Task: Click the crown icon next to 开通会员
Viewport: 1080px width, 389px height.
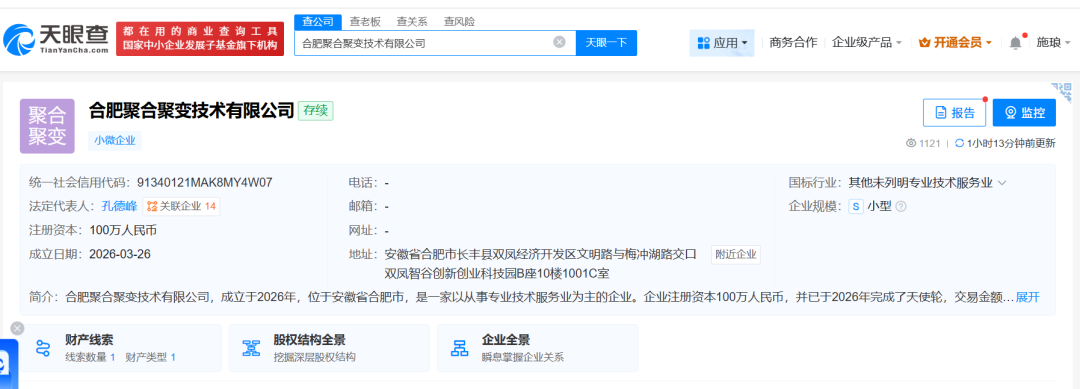Action: pyautogui.click(x=924, y=43)
